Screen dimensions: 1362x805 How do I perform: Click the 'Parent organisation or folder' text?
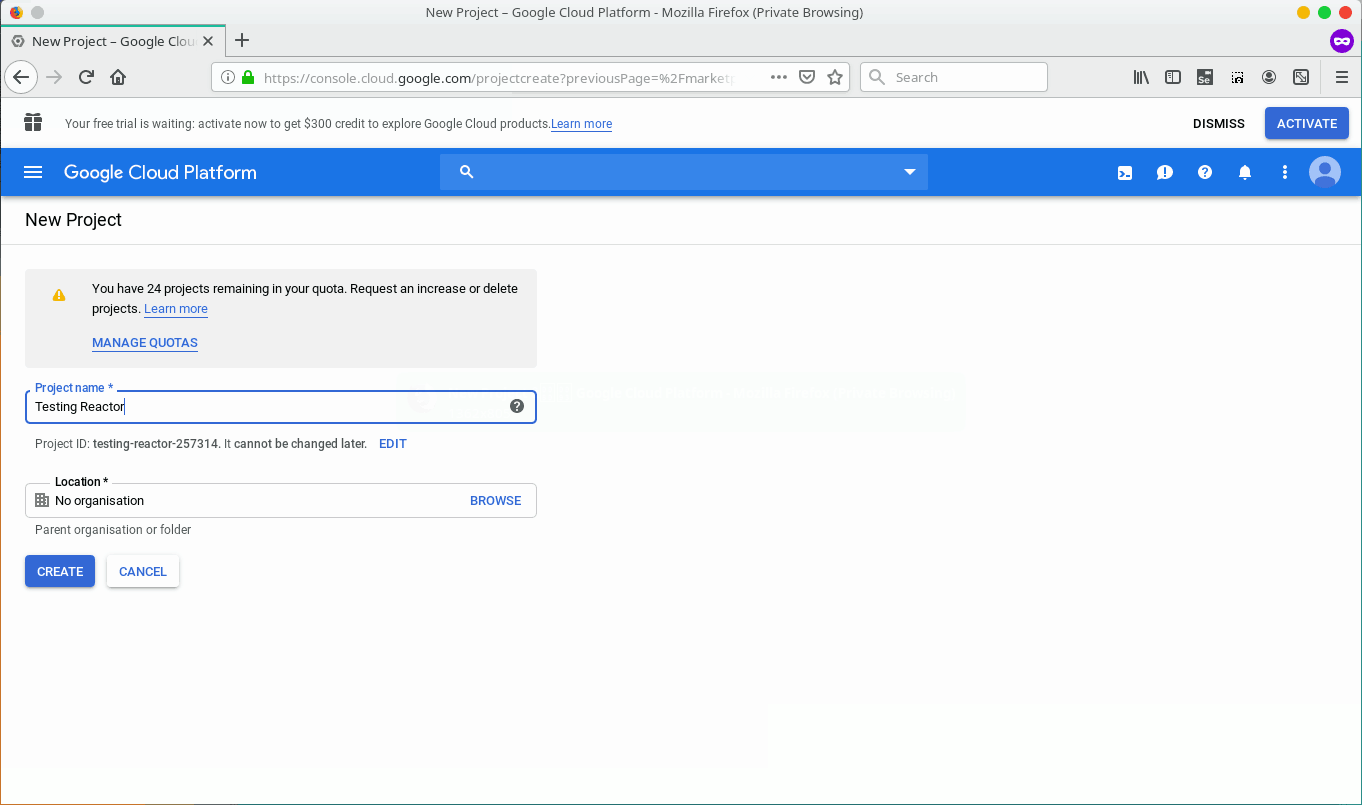tap(113, 530)
